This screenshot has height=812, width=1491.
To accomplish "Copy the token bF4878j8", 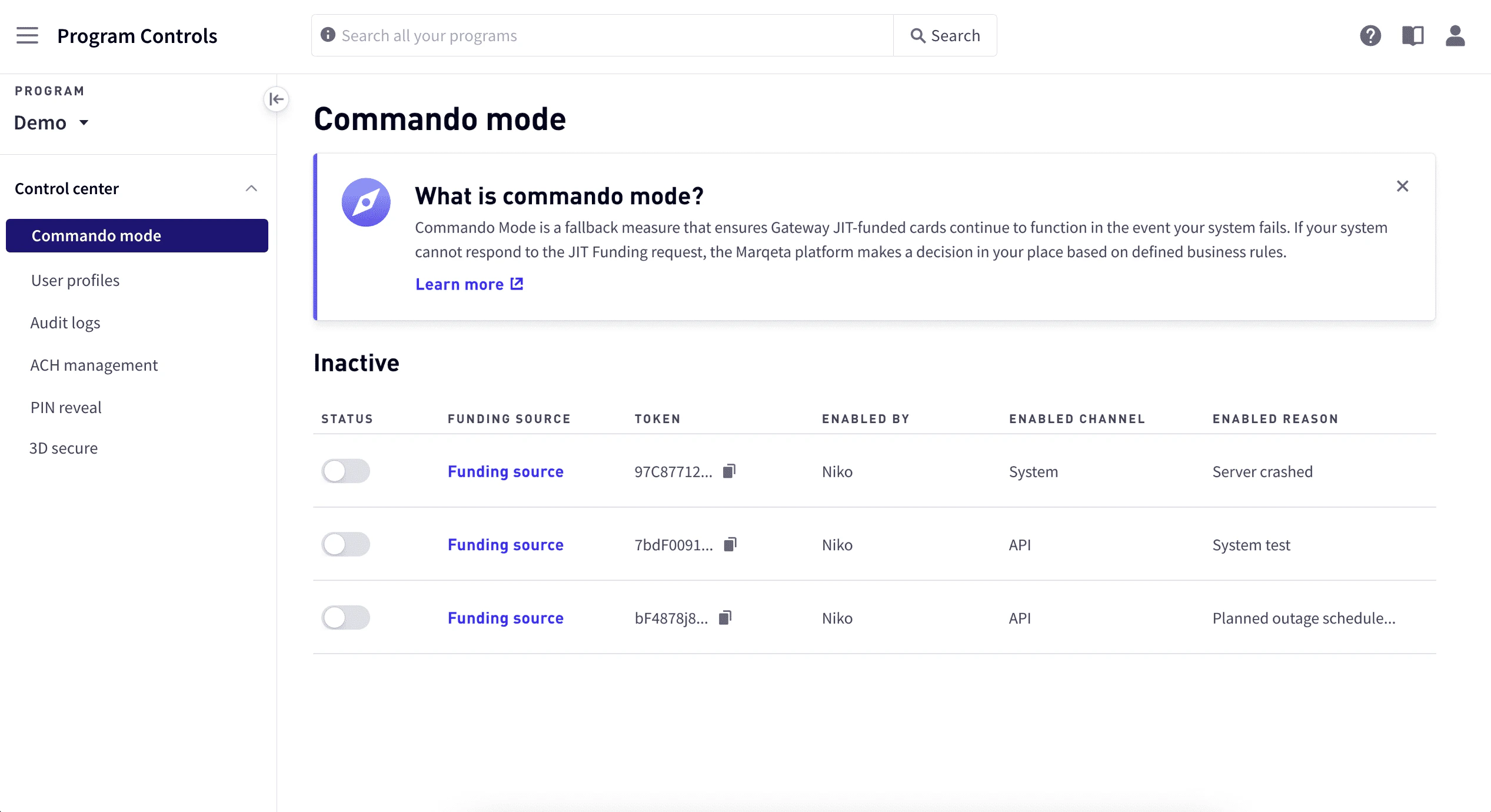I will (725, 618).
